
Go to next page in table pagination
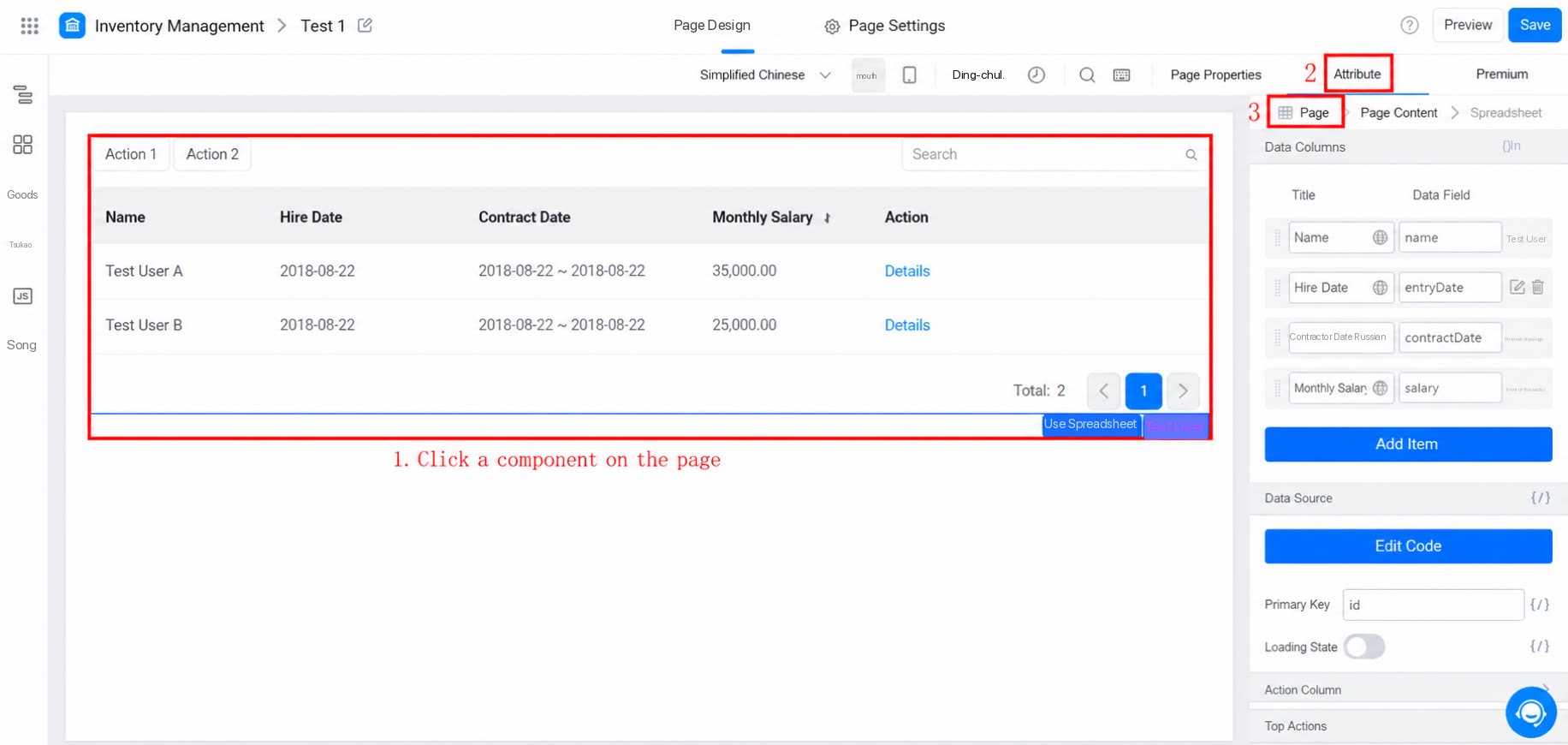click(1183, 390)
